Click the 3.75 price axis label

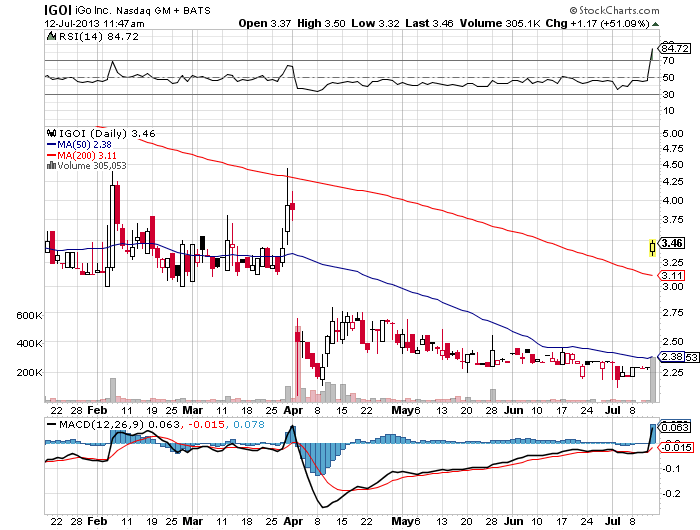pyautogui.click(x=672, y=220)
